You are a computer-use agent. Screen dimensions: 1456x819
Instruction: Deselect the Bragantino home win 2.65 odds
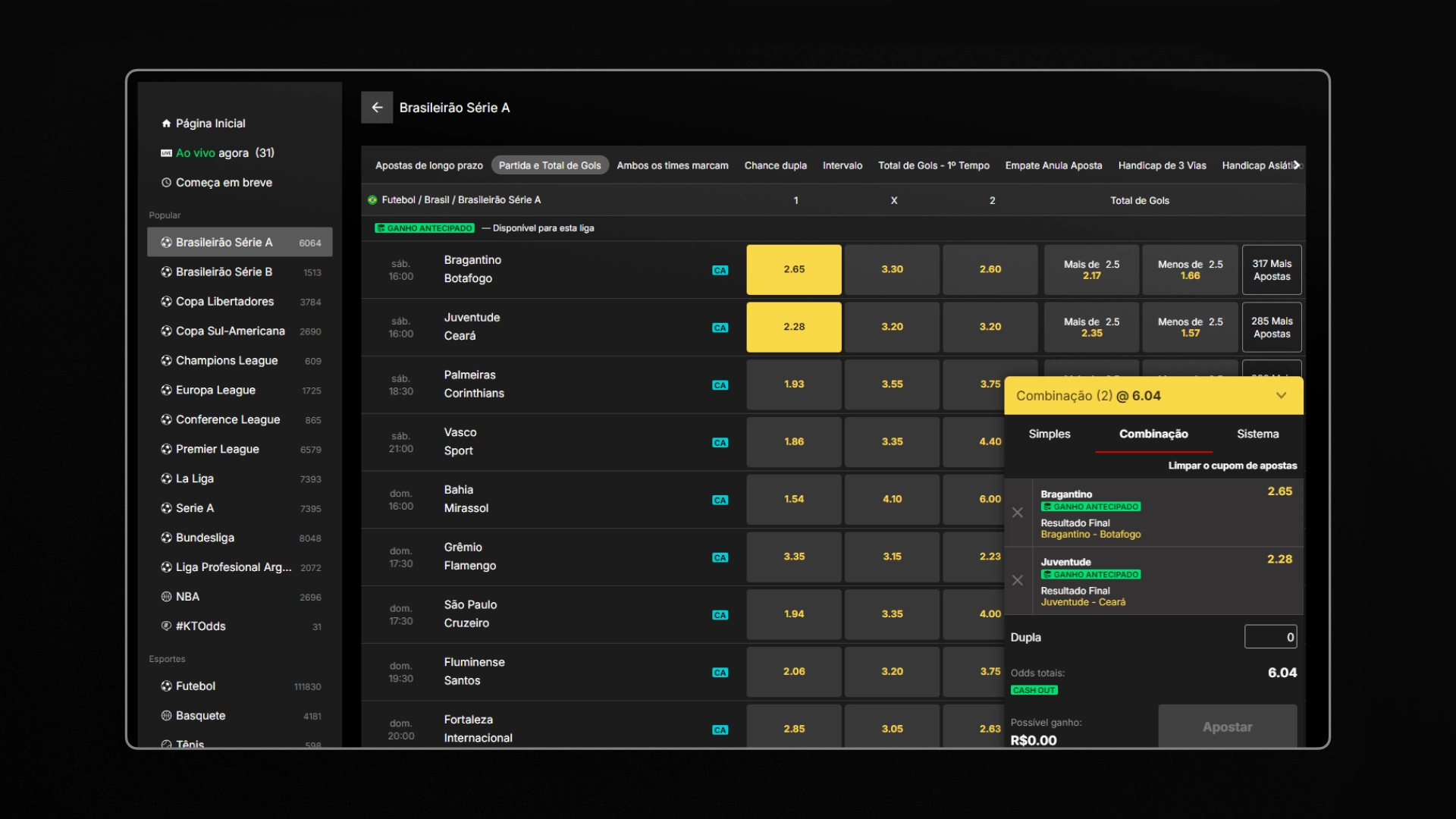tap(794, 270)
